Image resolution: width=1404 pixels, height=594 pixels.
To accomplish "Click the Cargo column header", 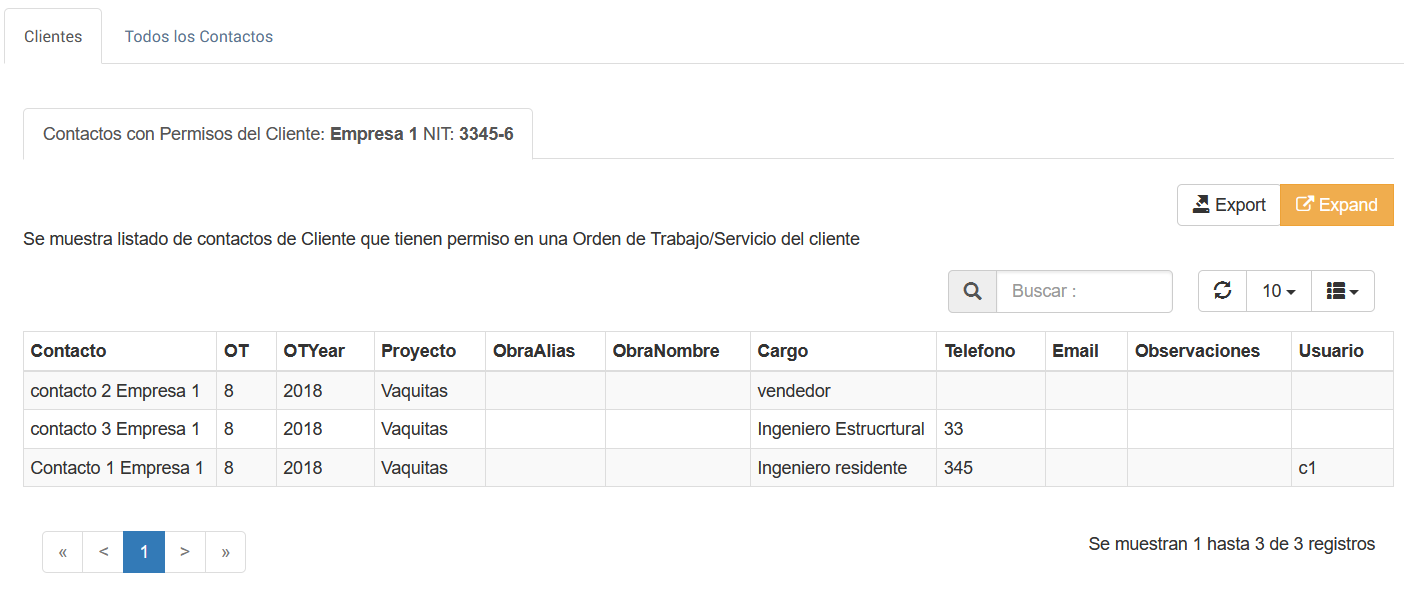I will 782,351.
